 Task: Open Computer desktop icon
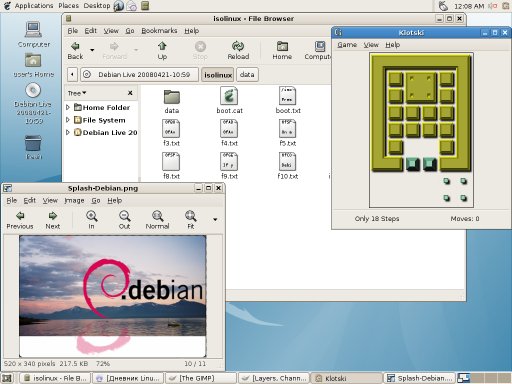(x=34, y=35)
